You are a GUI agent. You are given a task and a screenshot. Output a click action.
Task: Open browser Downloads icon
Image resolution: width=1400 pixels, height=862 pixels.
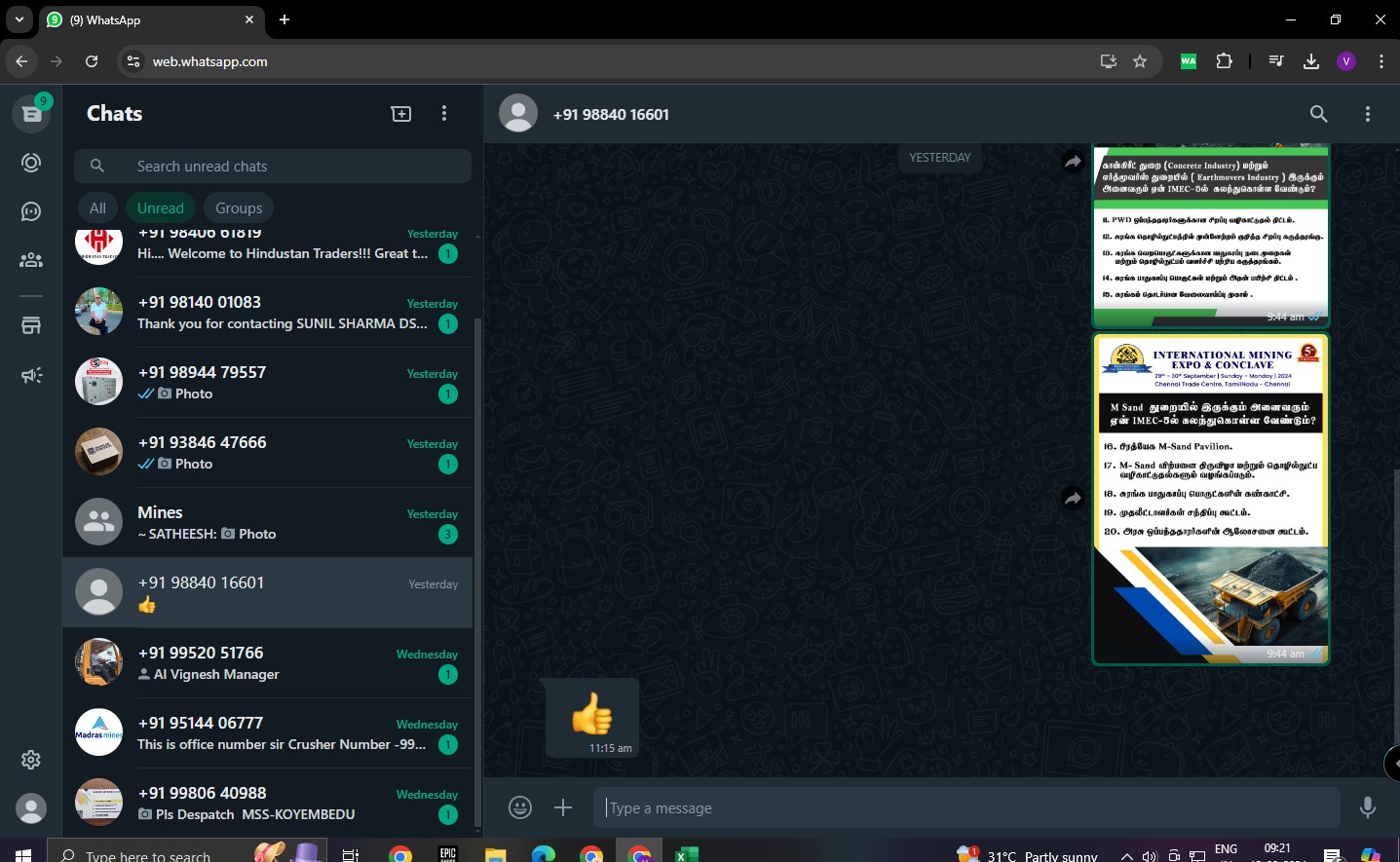(1311, 61)
